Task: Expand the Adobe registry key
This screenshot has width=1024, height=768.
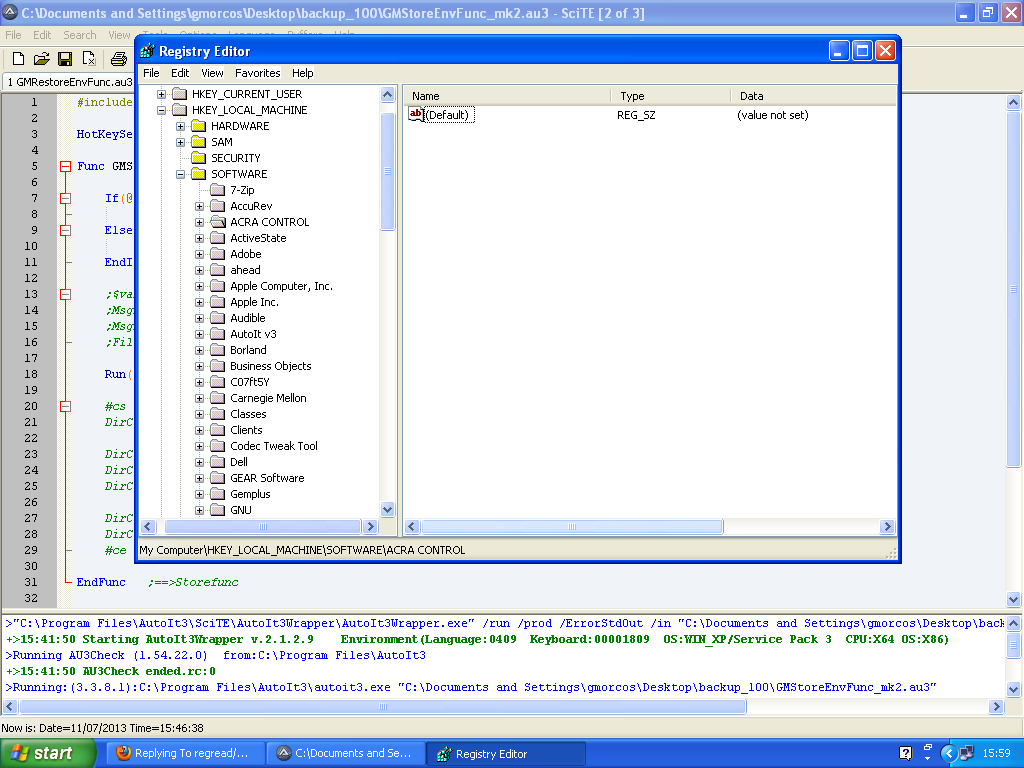Action: click(200, 254)
